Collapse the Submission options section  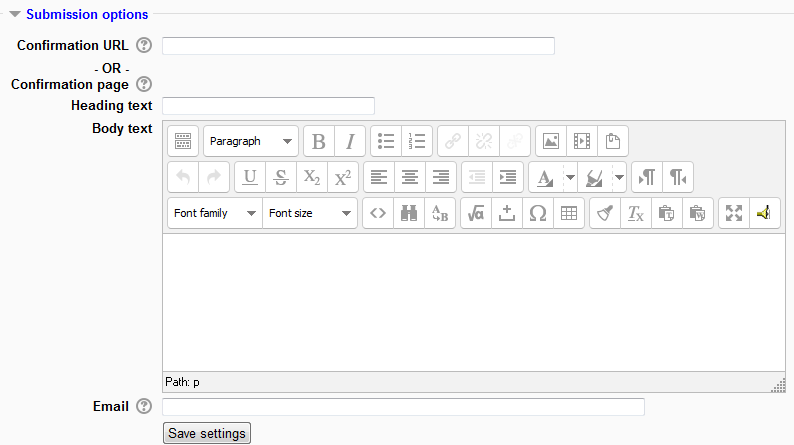pos(15,15)
